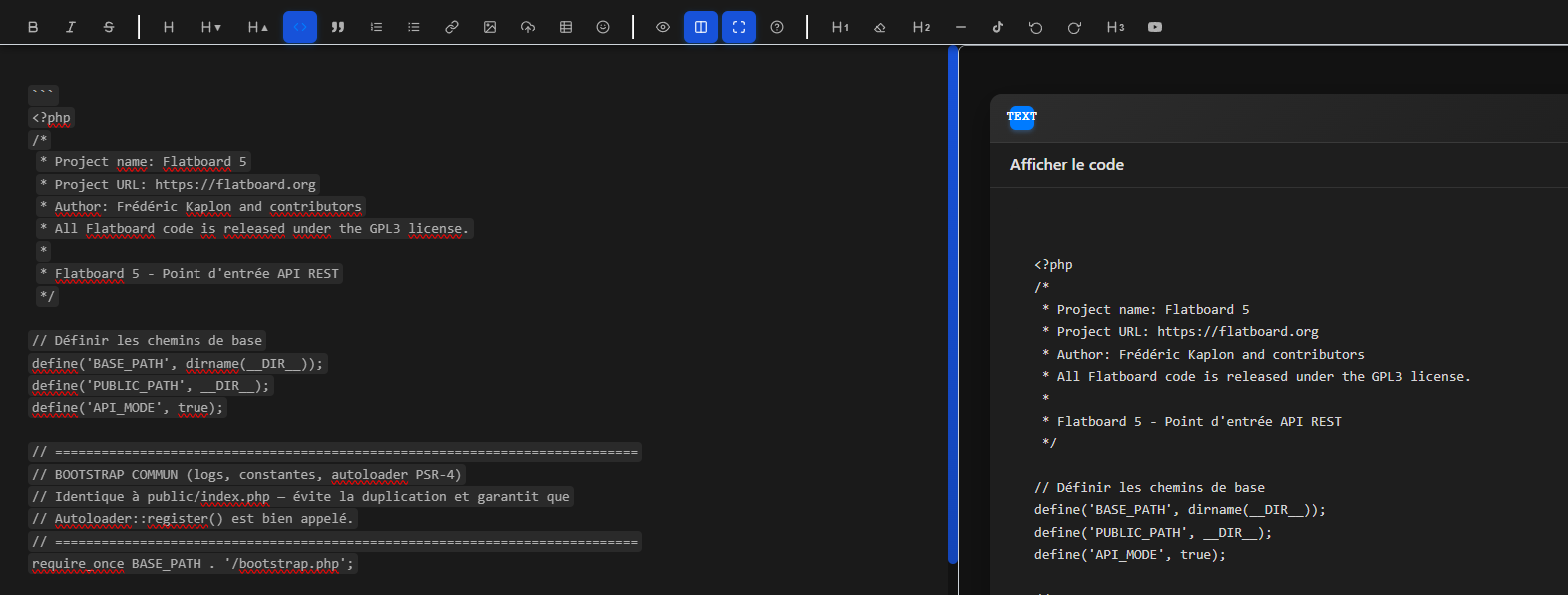Click the Afficher le code header
Image resolution: width=1568 pixels, height=595 pixels.
(1067, 165)
